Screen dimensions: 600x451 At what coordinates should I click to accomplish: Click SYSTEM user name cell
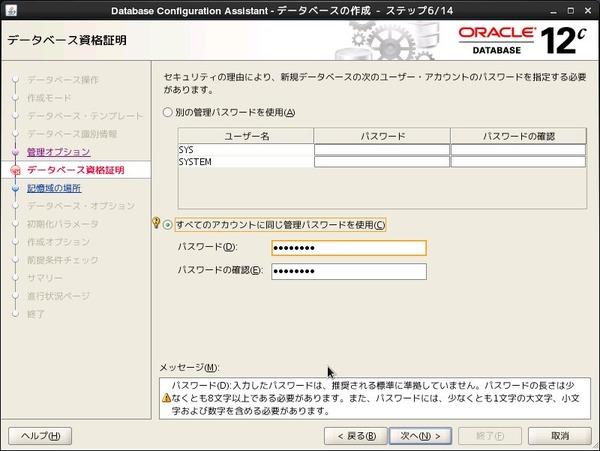(246, 161)
